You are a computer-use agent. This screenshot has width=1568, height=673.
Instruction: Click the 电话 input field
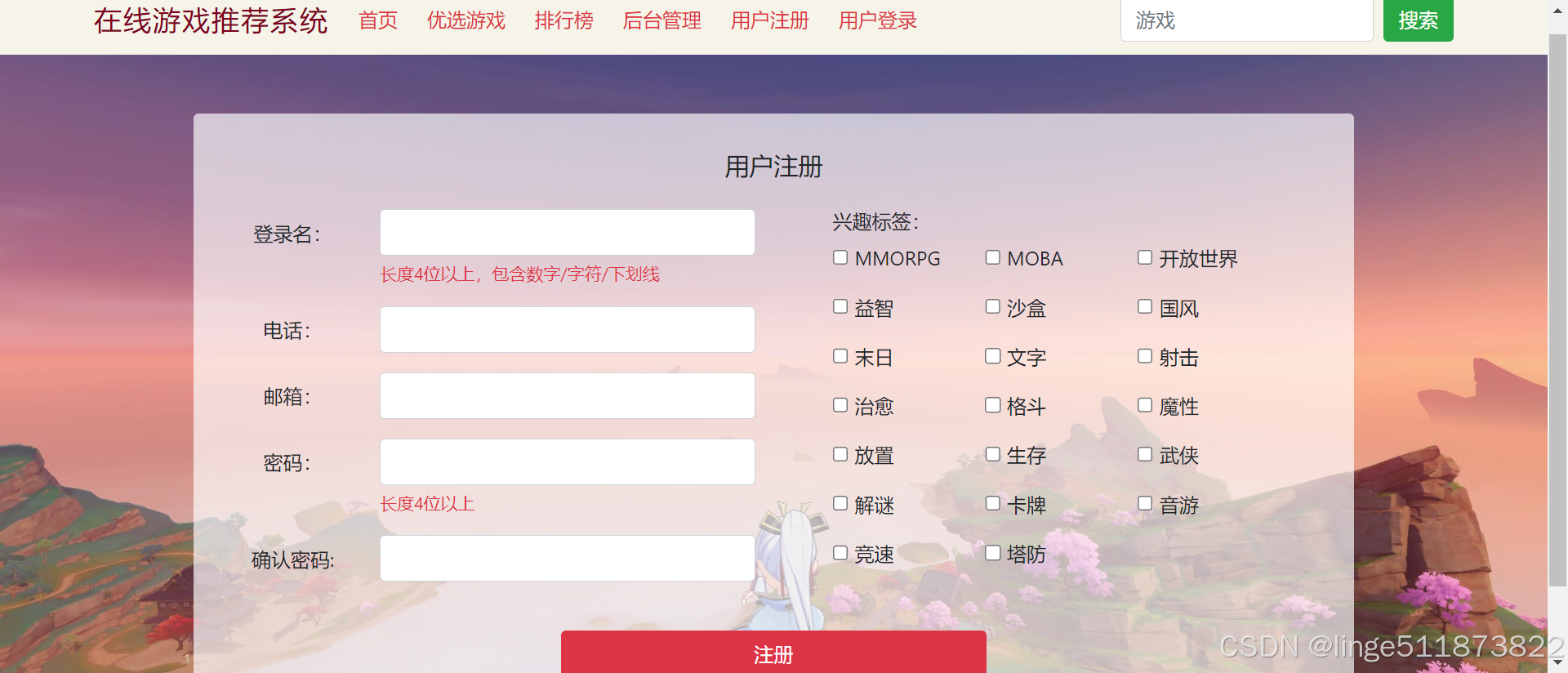568,329
